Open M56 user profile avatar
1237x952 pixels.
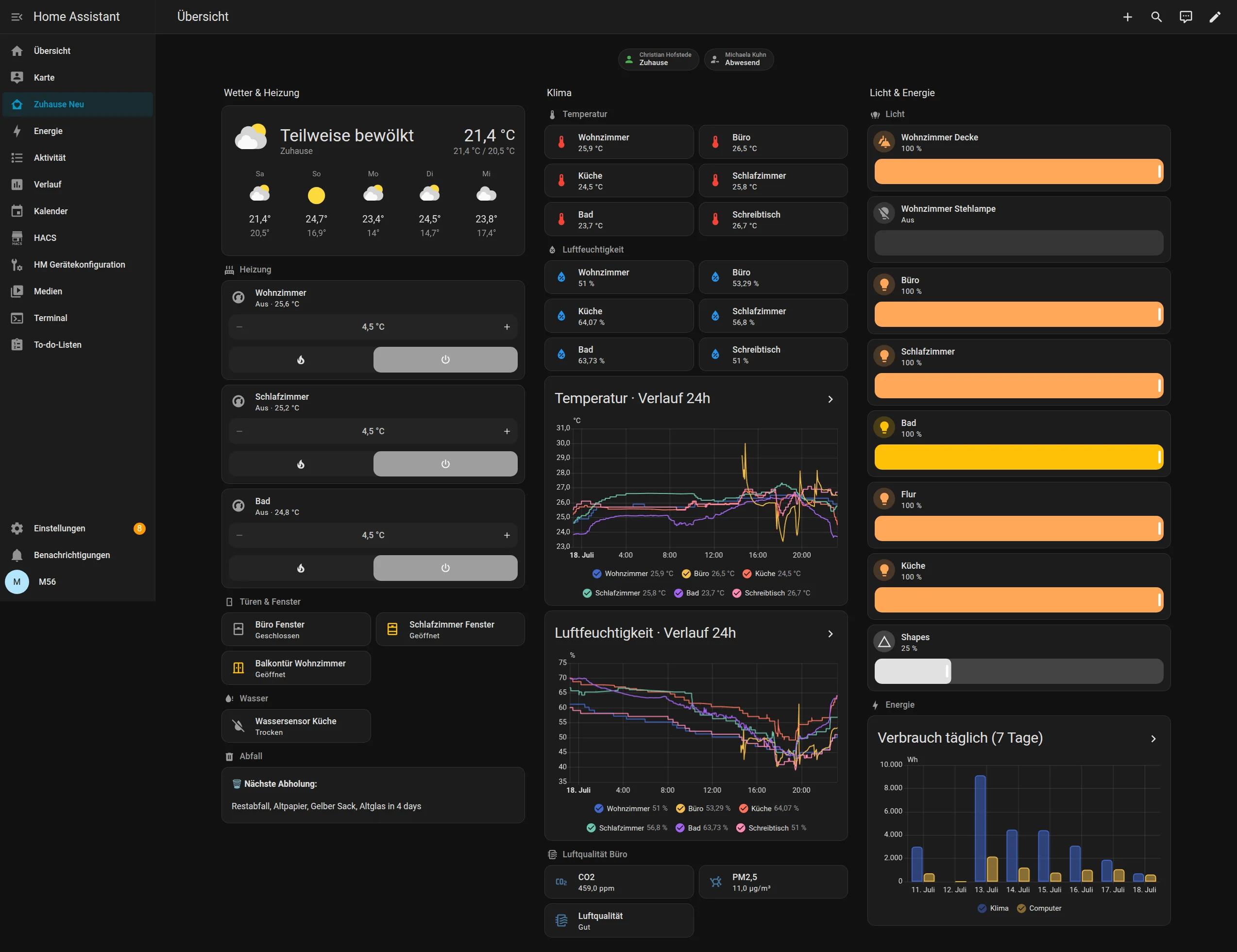pos(17,581)
